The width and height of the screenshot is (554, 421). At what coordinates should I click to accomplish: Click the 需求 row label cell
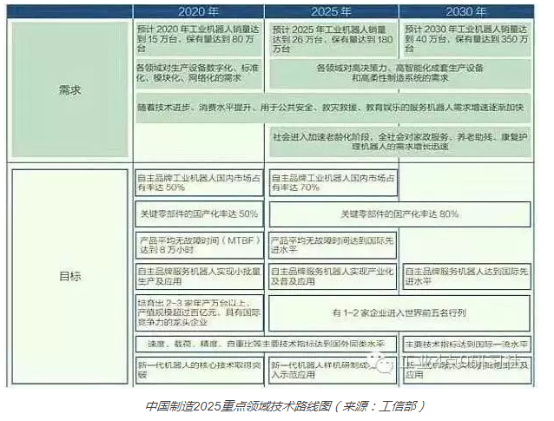click(70, 90)
